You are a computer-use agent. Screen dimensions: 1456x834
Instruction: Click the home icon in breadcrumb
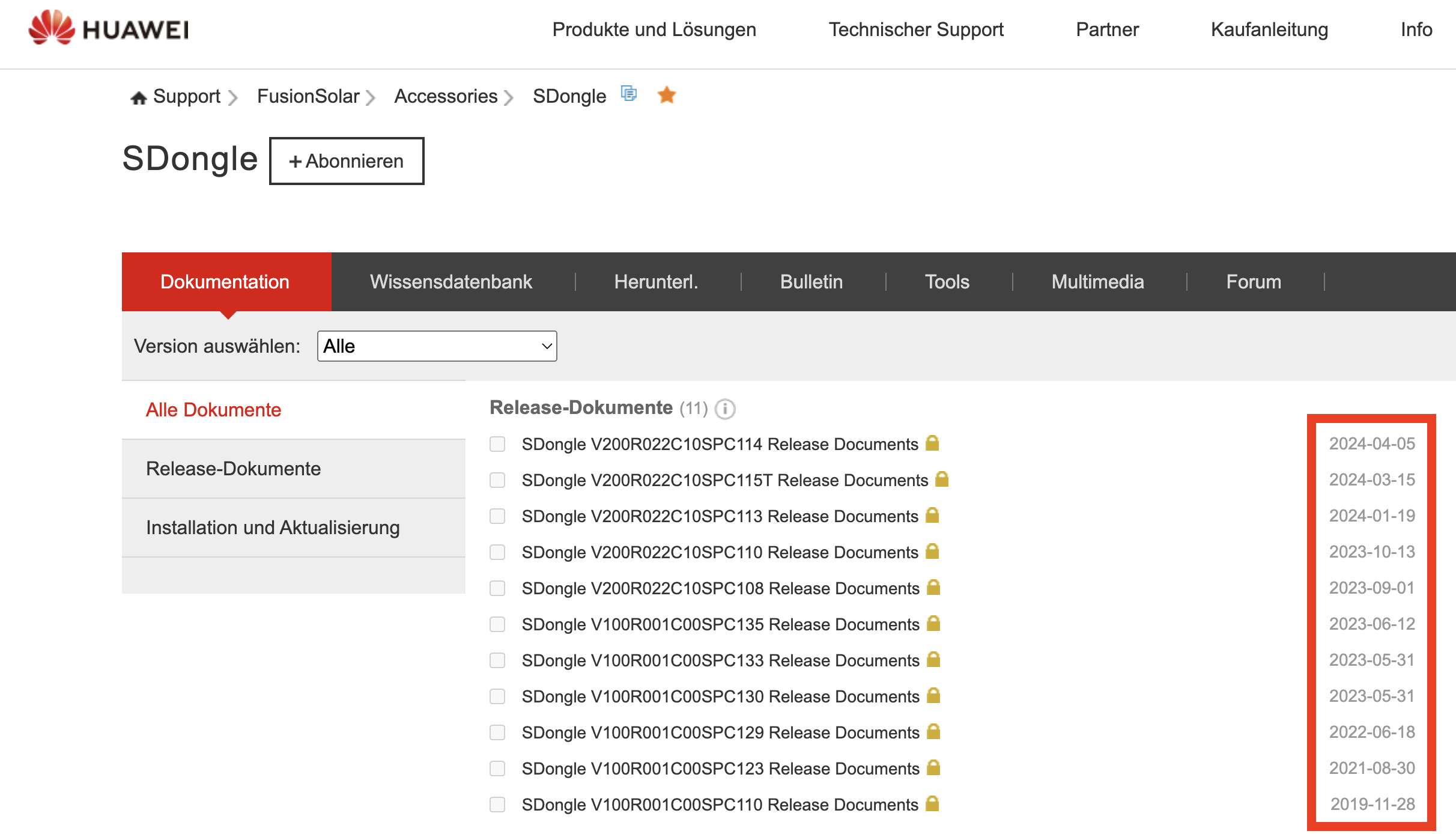tap(139, 97)
